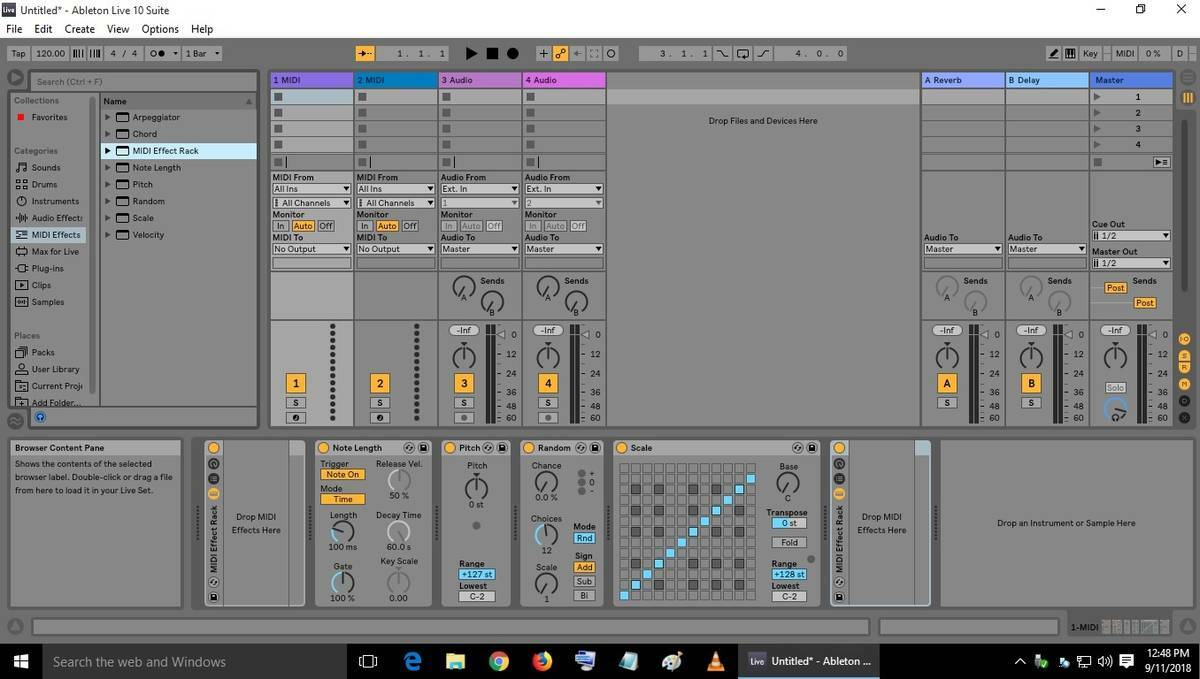The height and width of the screenshot is (679, 1200).
Task: Expand the Velocity folder
Action: [108, 235]
